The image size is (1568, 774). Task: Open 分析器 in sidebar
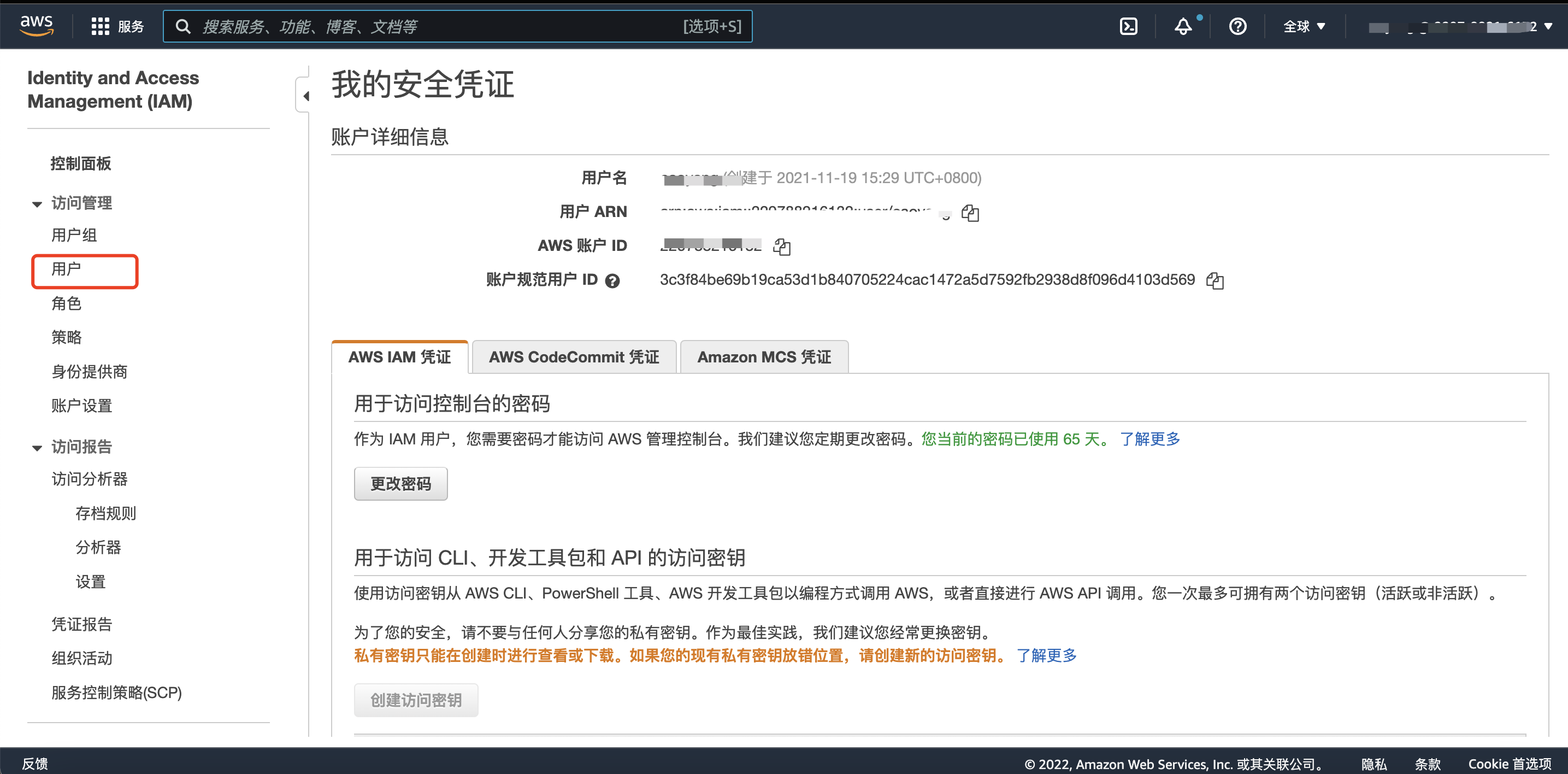coord(98,548)
